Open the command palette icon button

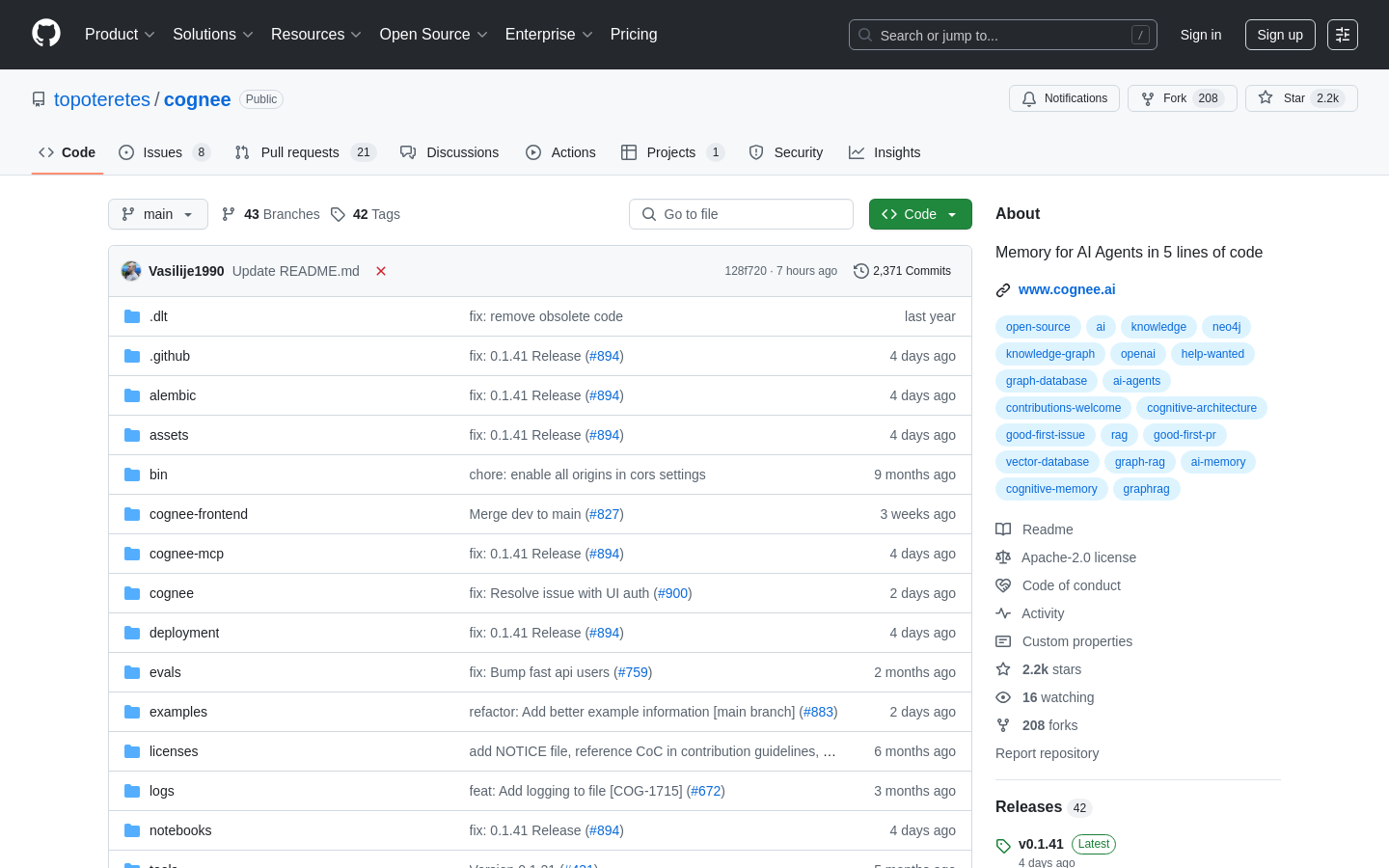pyautogui.click(x=1343, y=35)
